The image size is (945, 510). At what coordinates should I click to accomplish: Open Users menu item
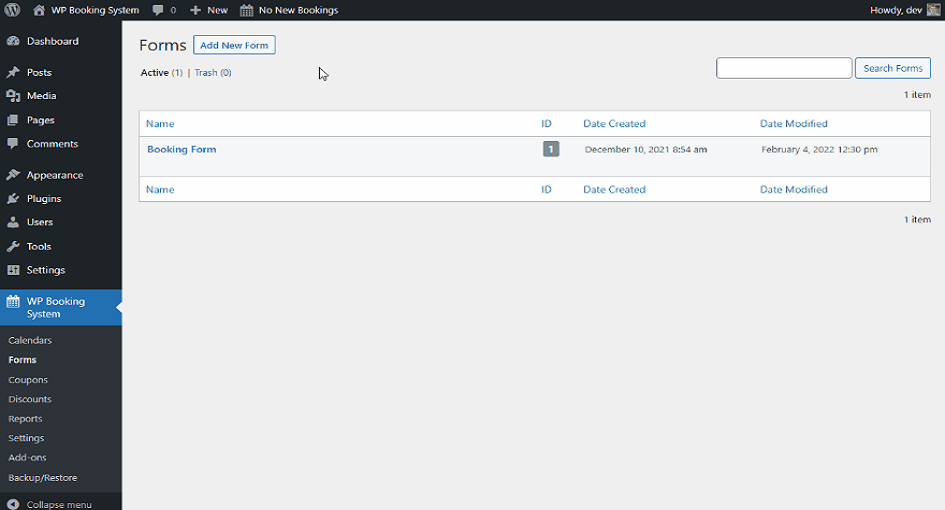[40, 222]
